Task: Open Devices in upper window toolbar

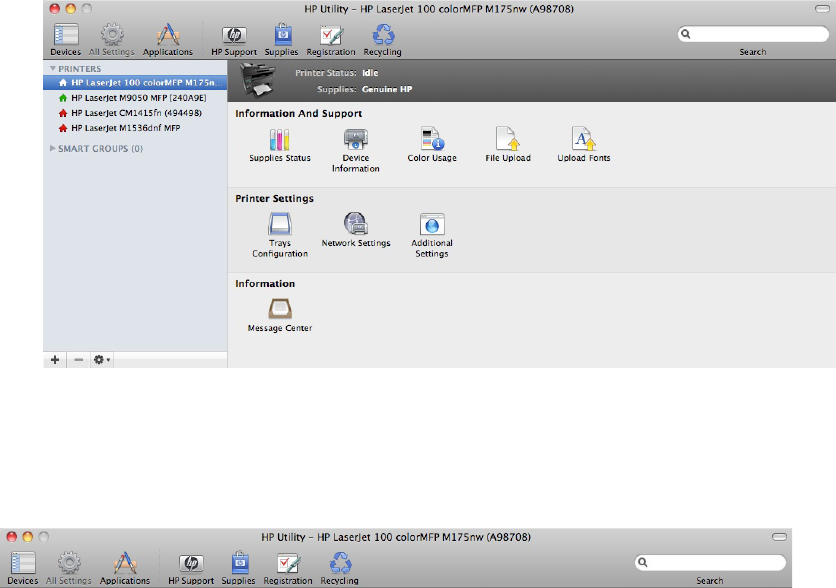Action: [66, 39]
